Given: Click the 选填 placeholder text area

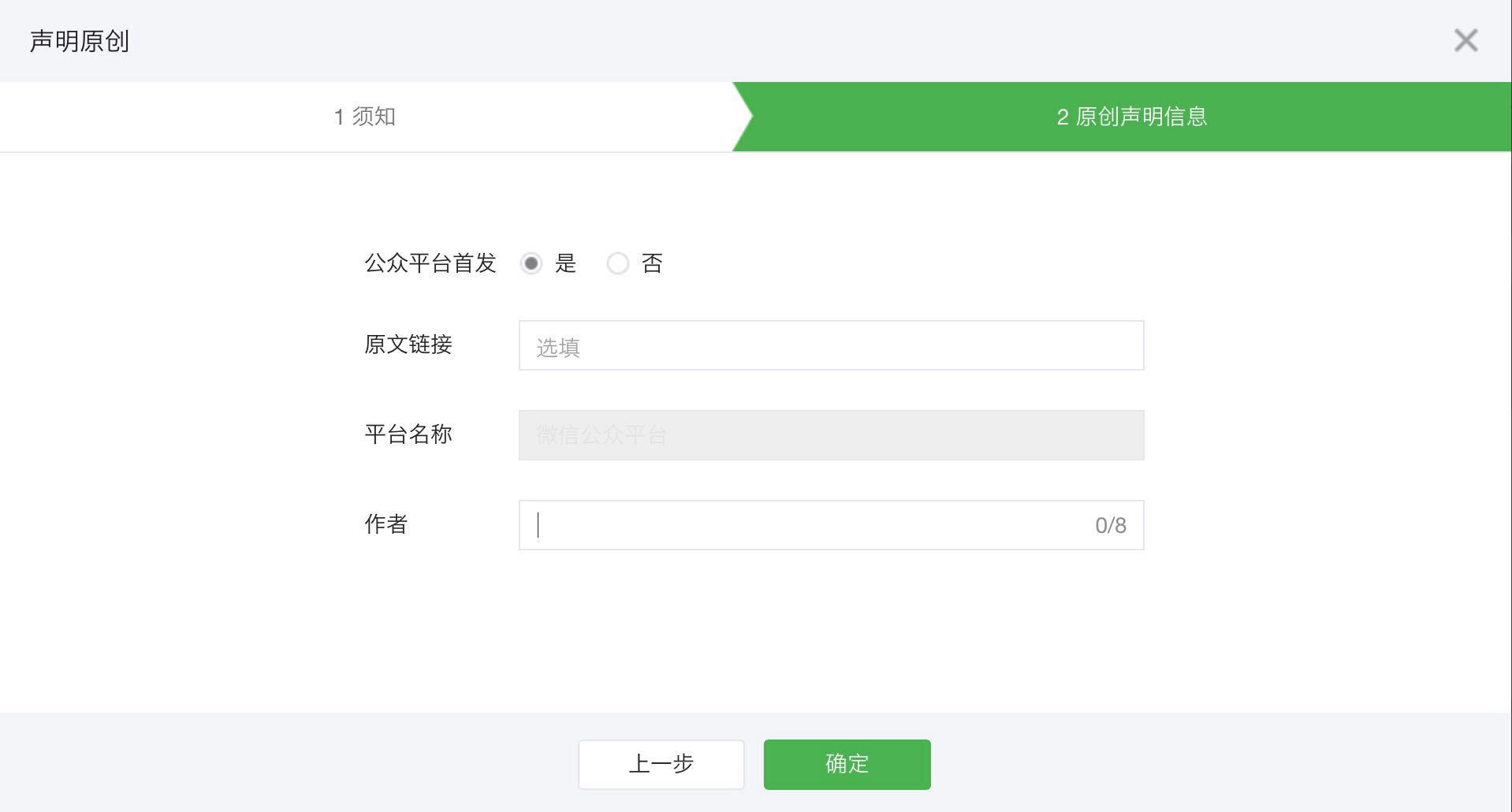Looking at the screenshot, I should click(x=557, y=347).
